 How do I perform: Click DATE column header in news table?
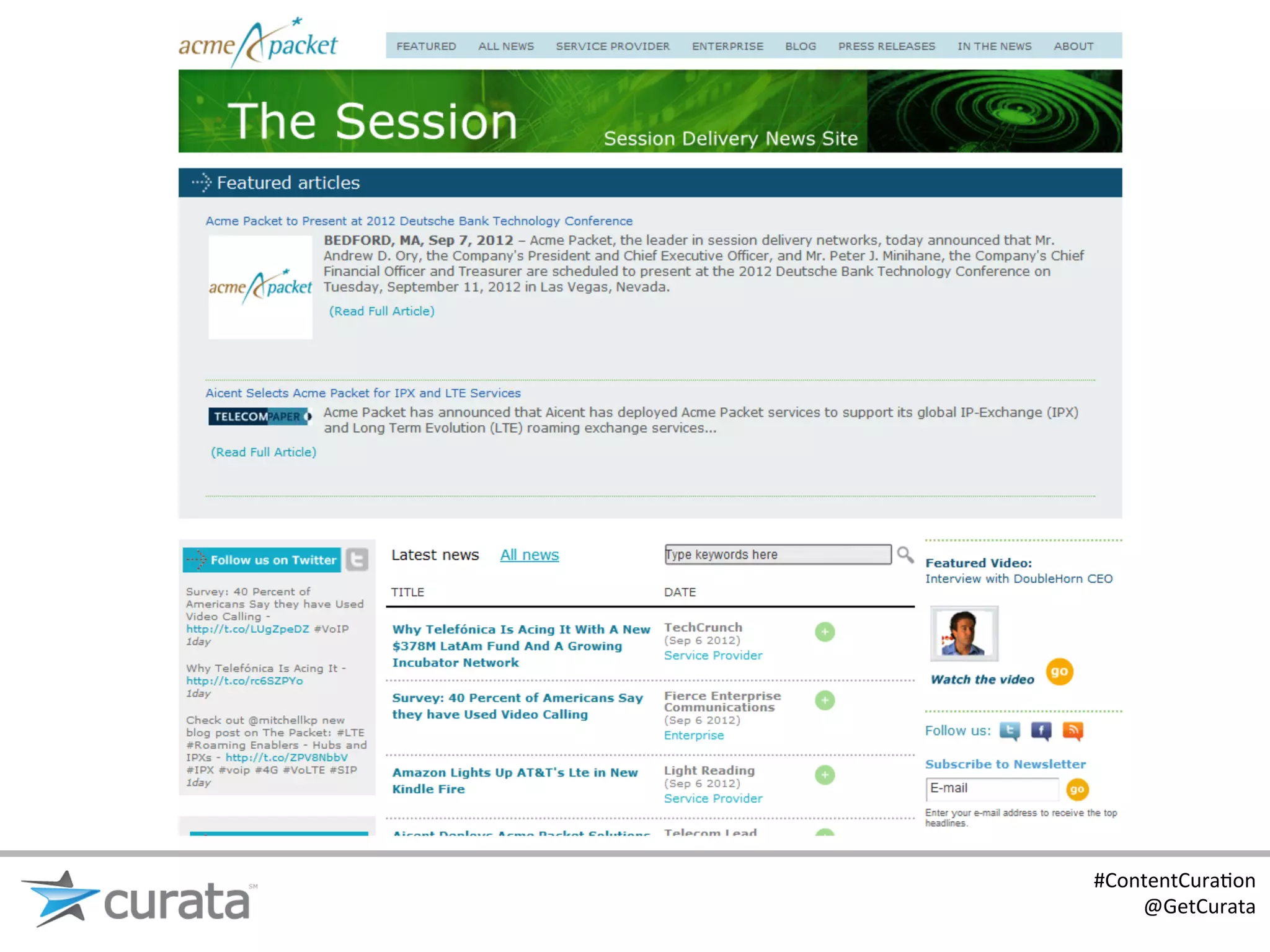[x=680, y=592]
